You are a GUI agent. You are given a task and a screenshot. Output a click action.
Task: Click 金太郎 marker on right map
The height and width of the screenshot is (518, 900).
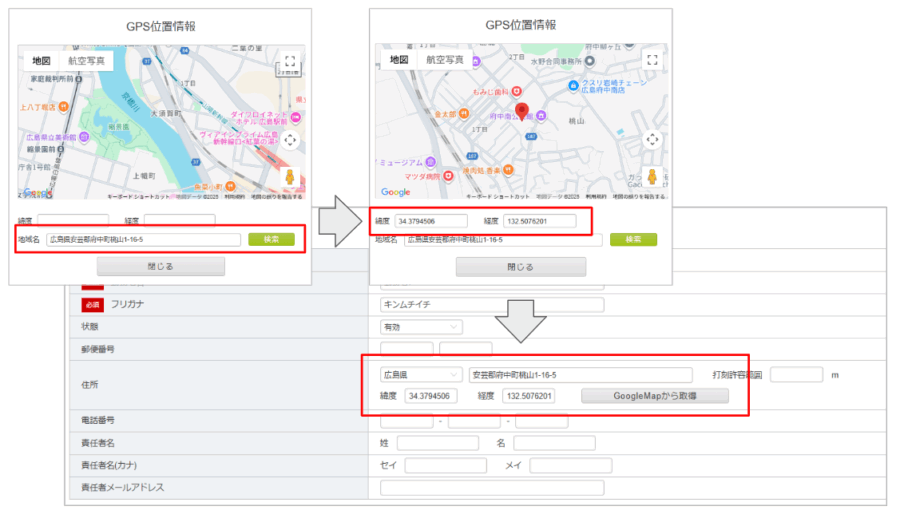tap(464, 113)
